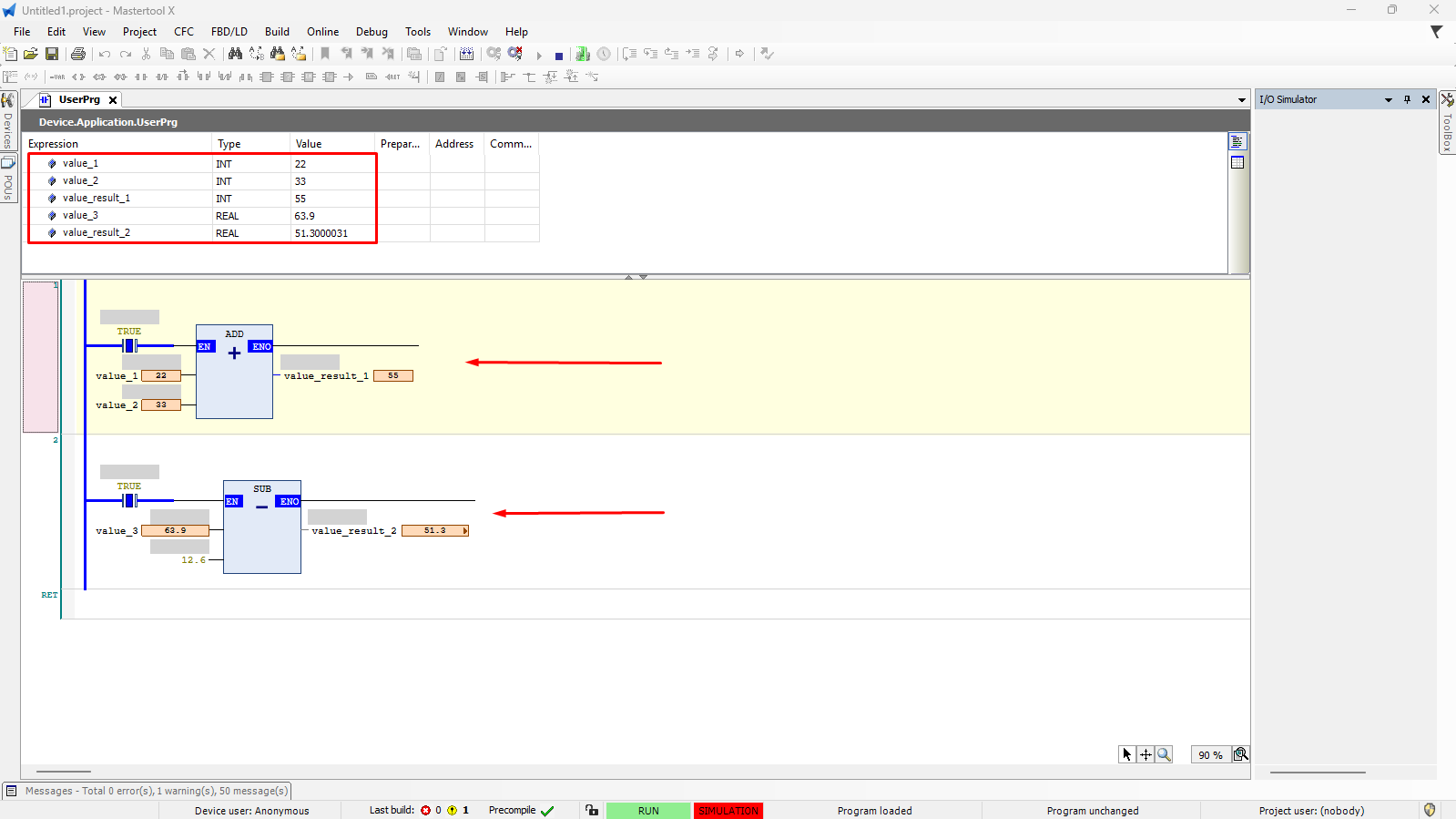Toggle auto-hide pin on I/O Simulator

1407,99
